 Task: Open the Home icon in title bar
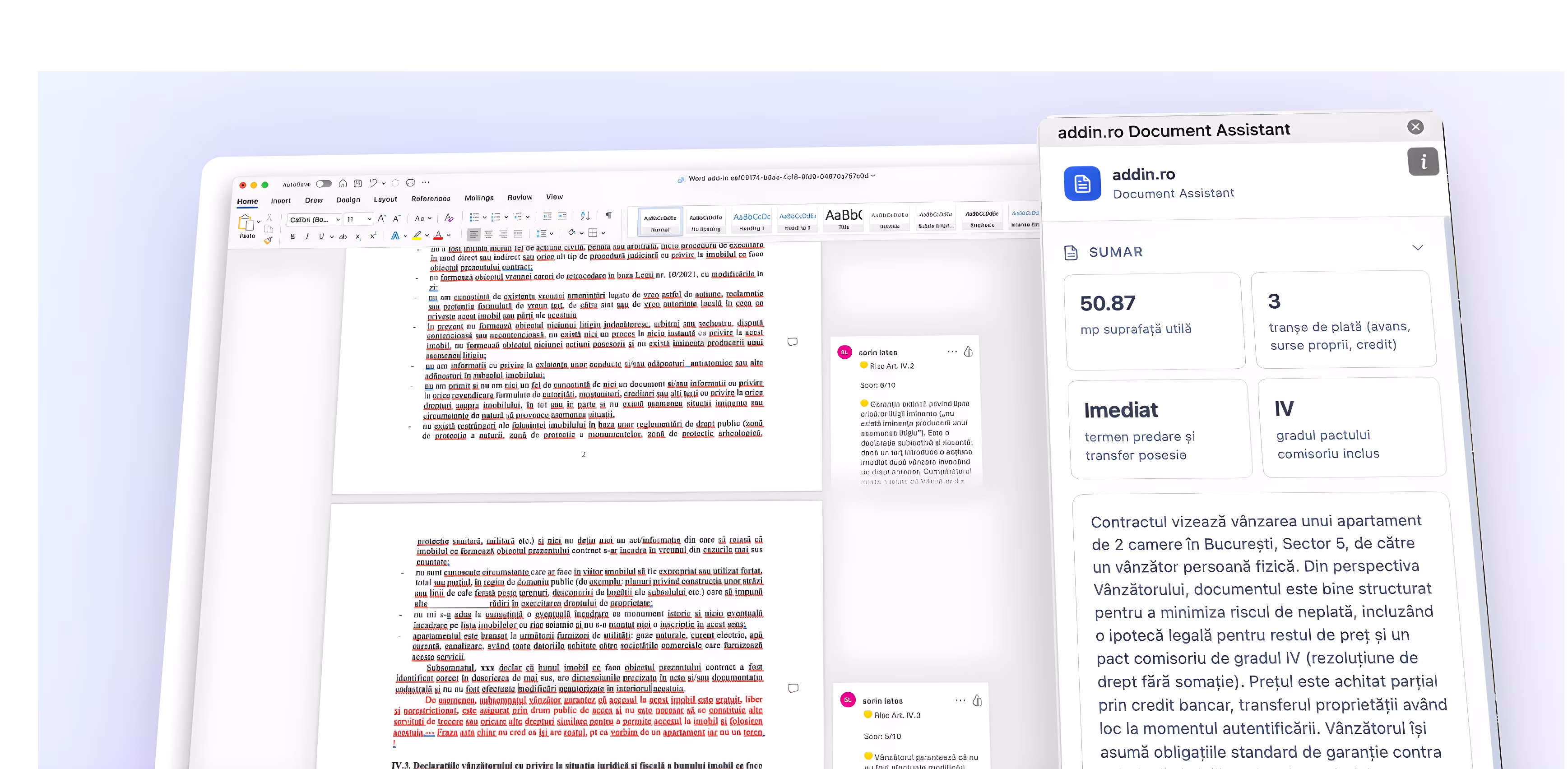[343, 183]
